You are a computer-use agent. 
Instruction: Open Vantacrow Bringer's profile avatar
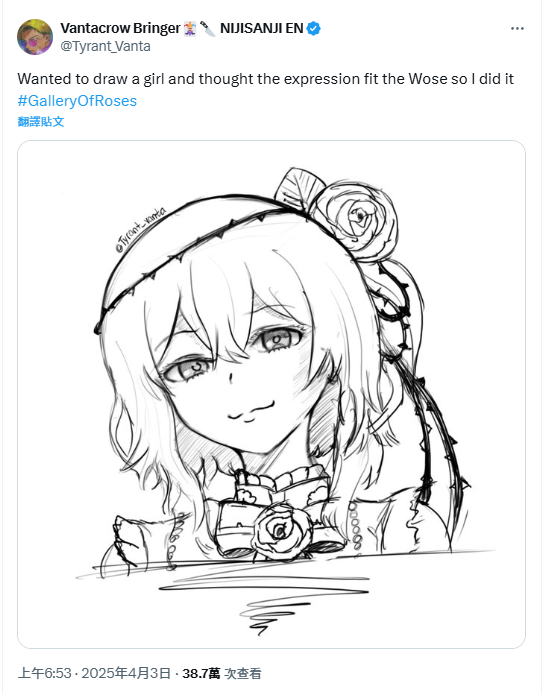point(35,37)
